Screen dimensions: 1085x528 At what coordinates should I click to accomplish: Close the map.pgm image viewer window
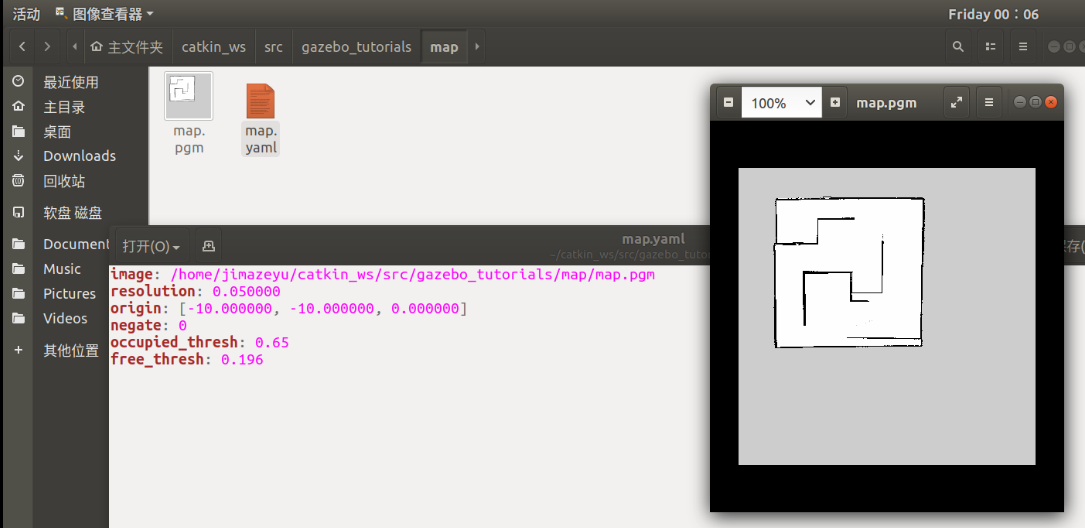(x=1051, y=102)
